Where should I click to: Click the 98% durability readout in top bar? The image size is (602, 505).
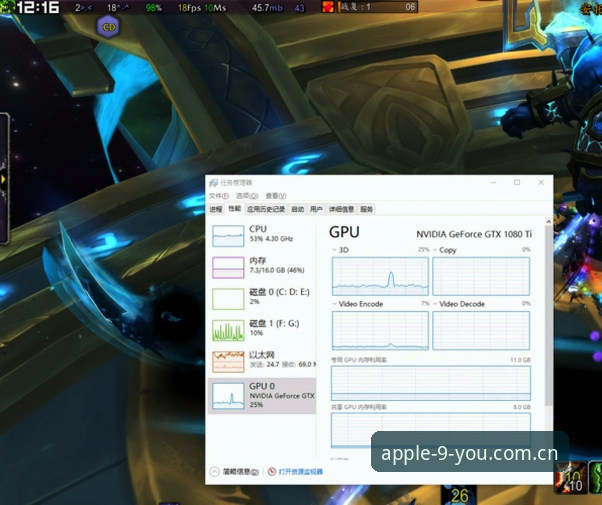click(x=154, y=8)
